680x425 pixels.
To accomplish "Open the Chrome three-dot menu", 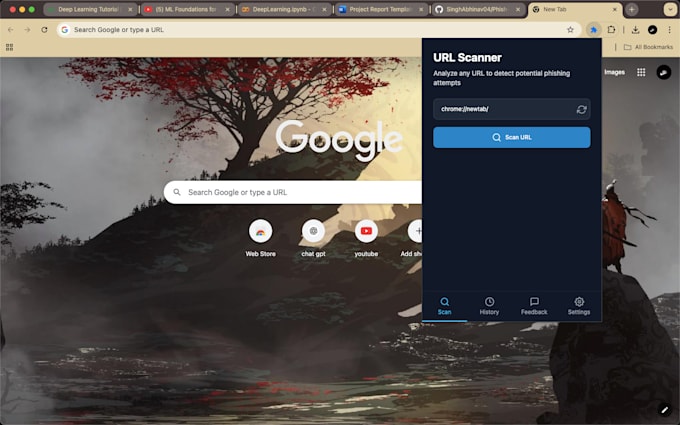I will click(669, 29).
